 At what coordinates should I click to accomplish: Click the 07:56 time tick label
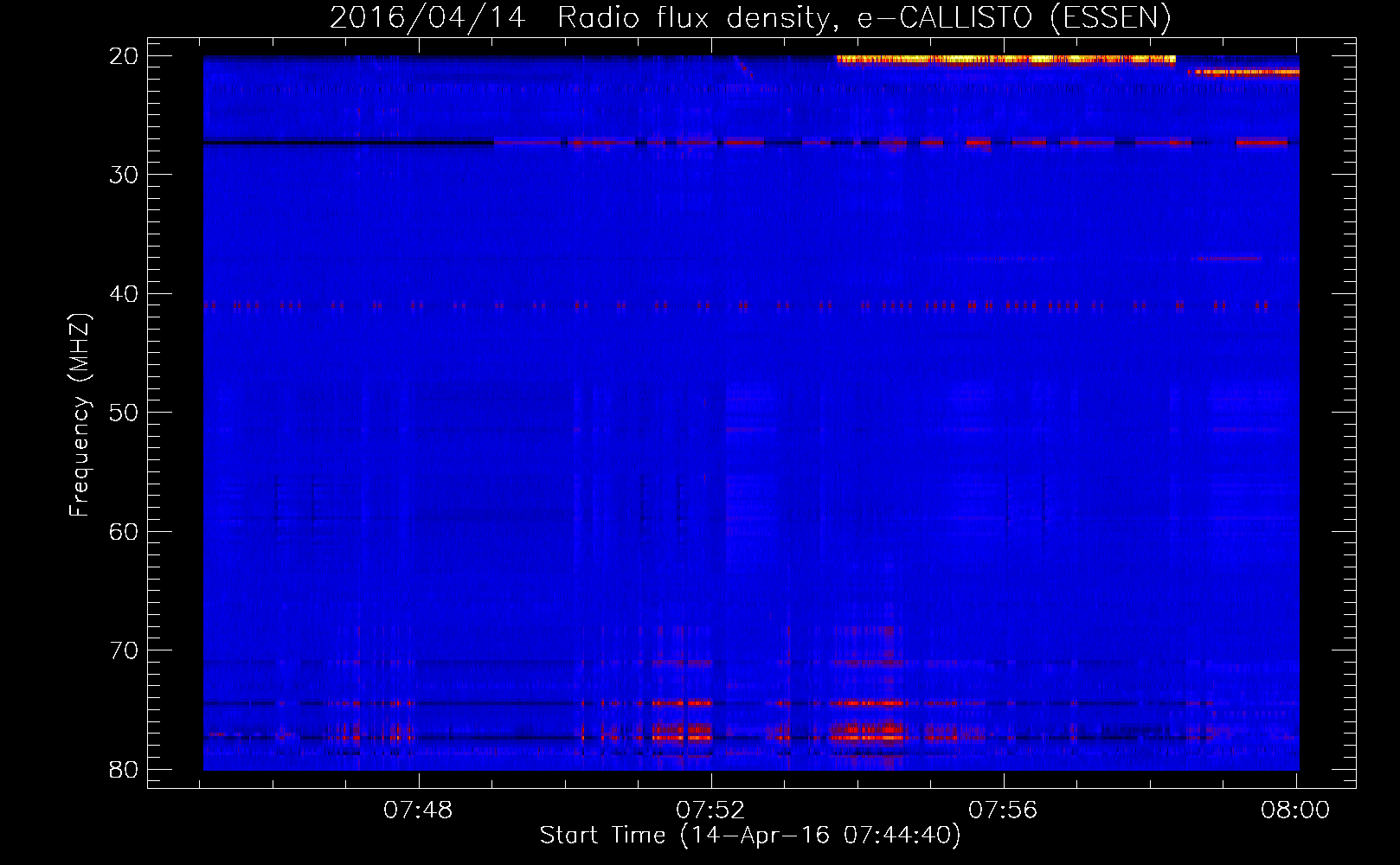point(1003,811)
